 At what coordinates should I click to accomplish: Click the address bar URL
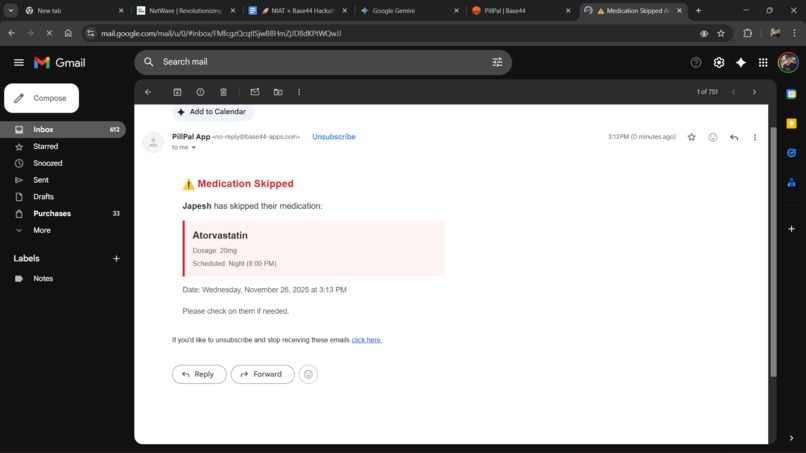pos(221,33)
